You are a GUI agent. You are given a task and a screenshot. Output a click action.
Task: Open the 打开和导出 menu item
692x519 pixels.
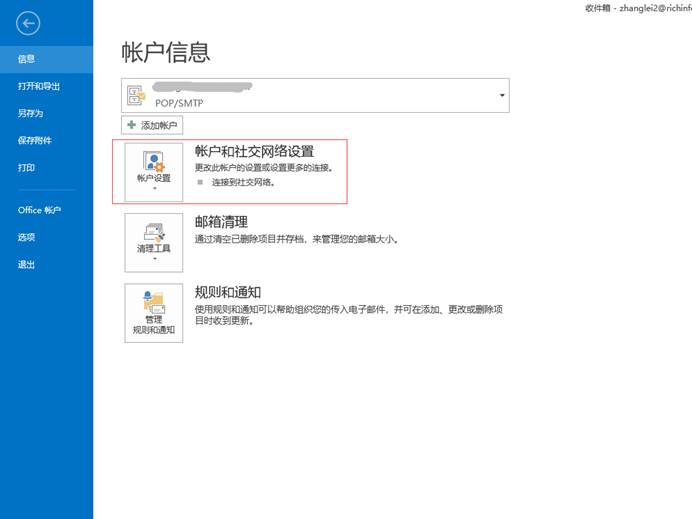click(x=39, y=87)
